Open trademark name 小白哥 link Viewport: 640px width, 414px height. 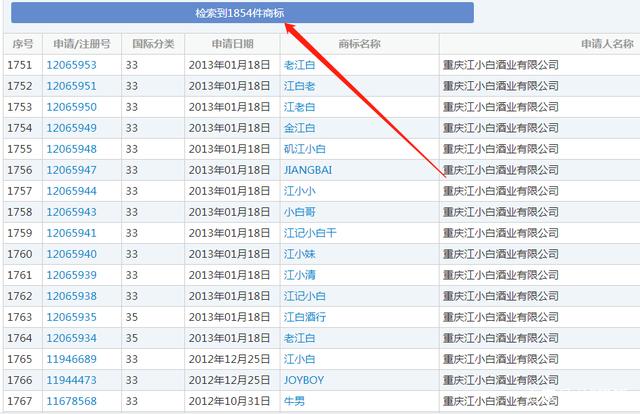pos(300,212)
